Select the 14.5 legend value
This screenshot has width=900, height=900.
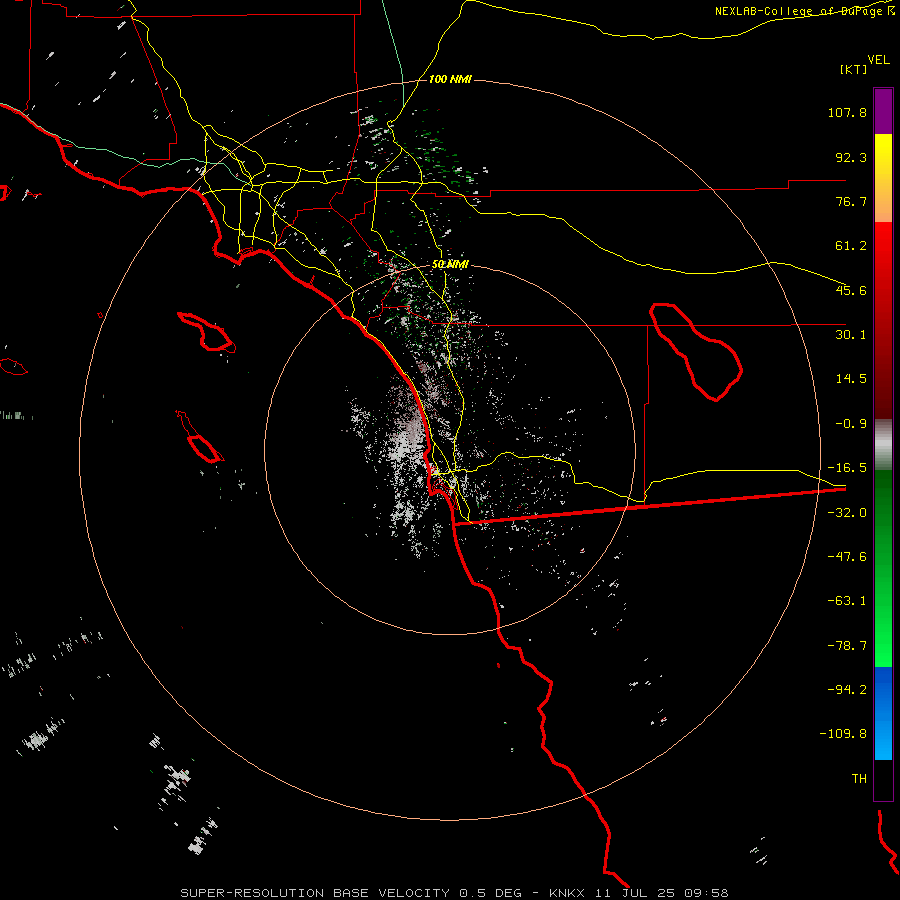(851, 379)
